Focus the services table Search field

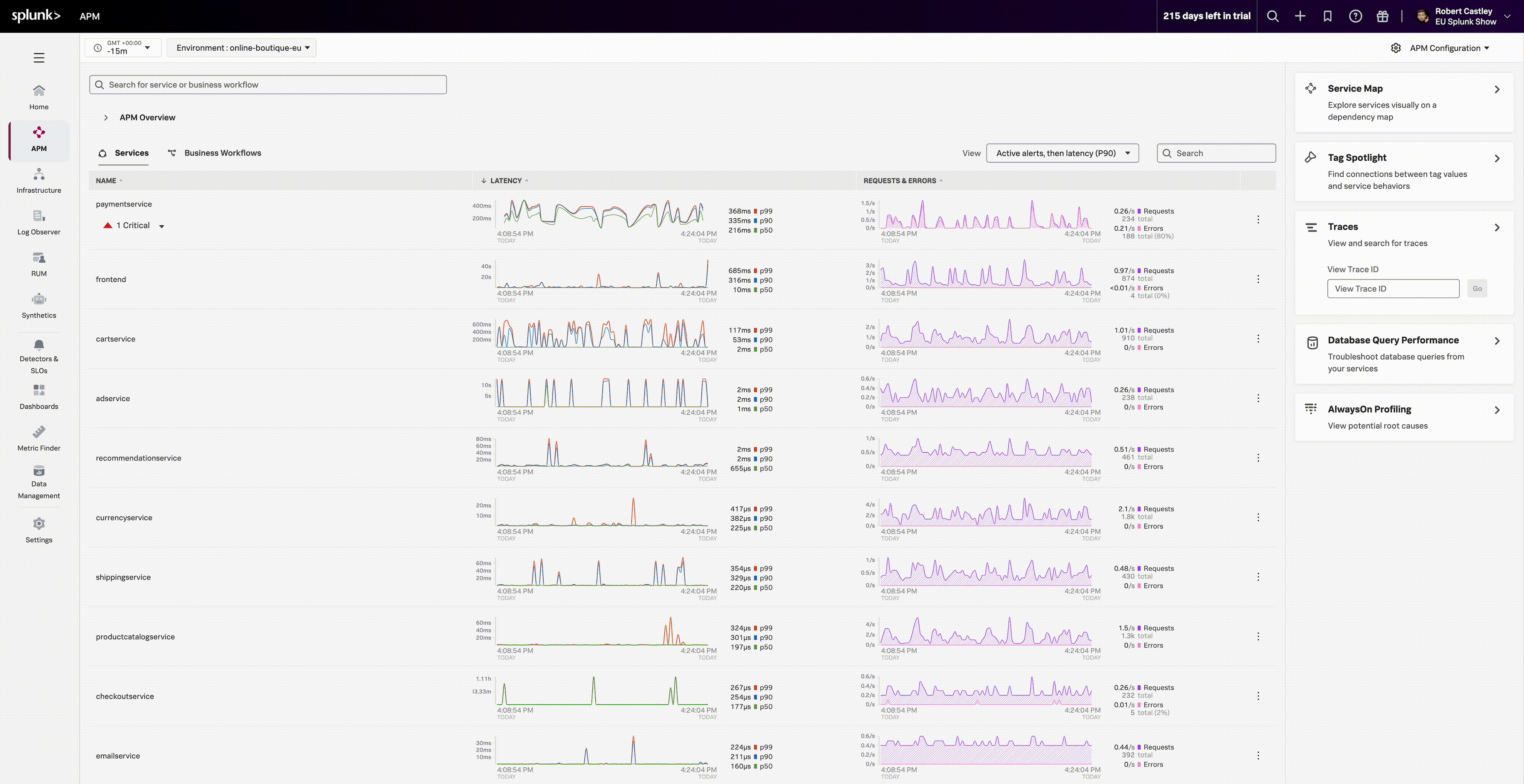pyautogui.click(x=1216, y=153)
